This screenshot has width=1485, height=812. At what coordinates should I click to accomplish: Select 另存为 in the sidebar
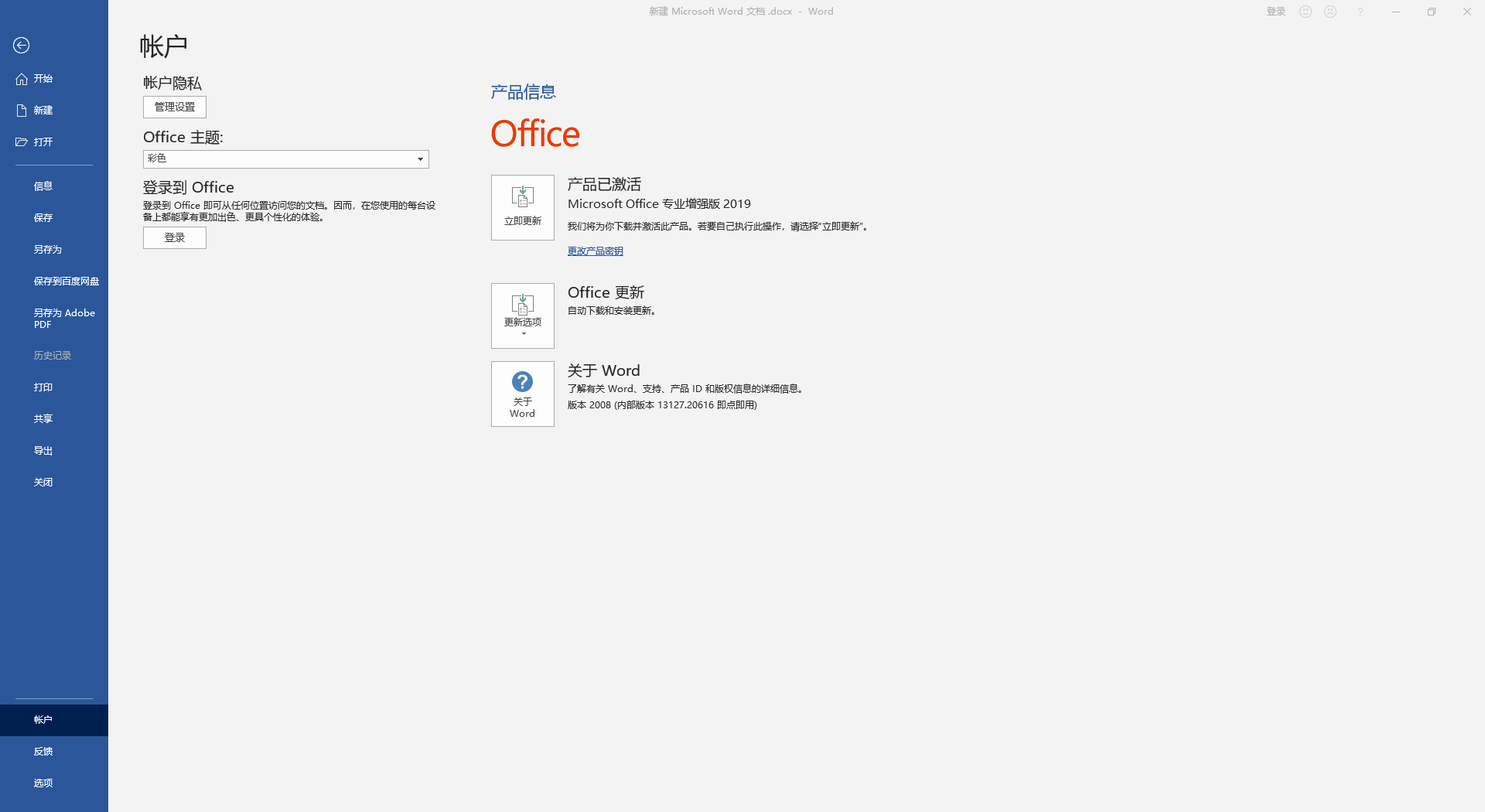54,250
